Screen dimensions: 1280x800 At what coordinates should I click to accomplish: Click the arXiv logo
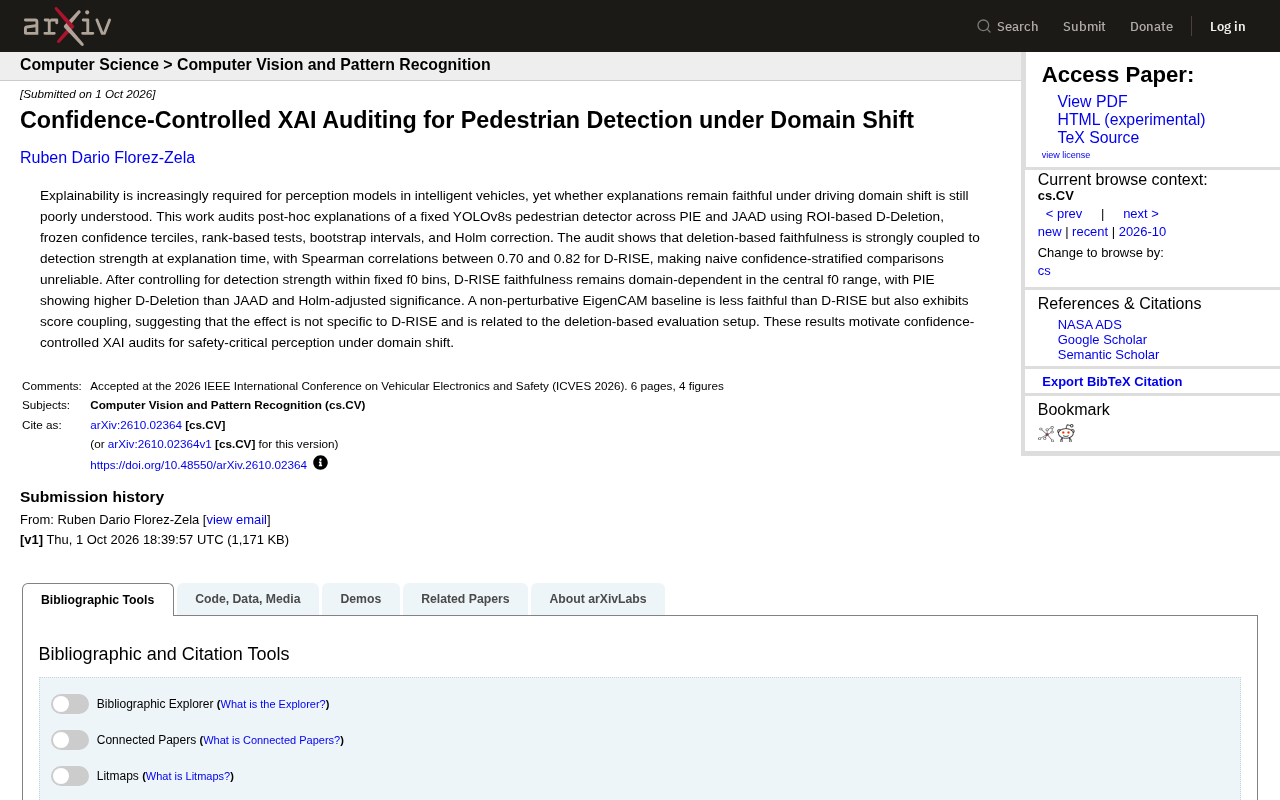67,26
